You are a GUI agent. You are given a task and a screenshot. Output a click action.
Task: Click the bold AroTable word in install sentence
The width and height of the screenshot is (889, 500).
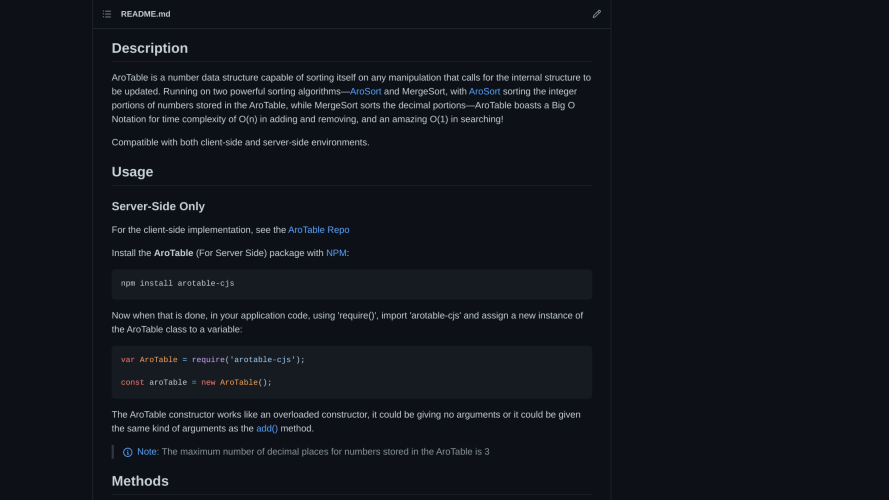tap(173, 253)
